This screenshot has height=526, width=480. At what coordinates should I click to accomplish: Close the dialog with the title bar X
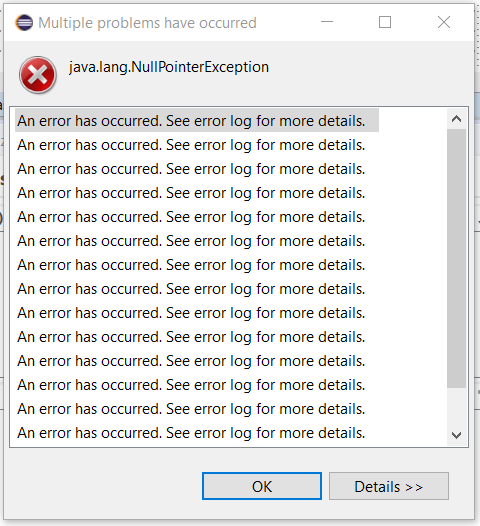444,22
